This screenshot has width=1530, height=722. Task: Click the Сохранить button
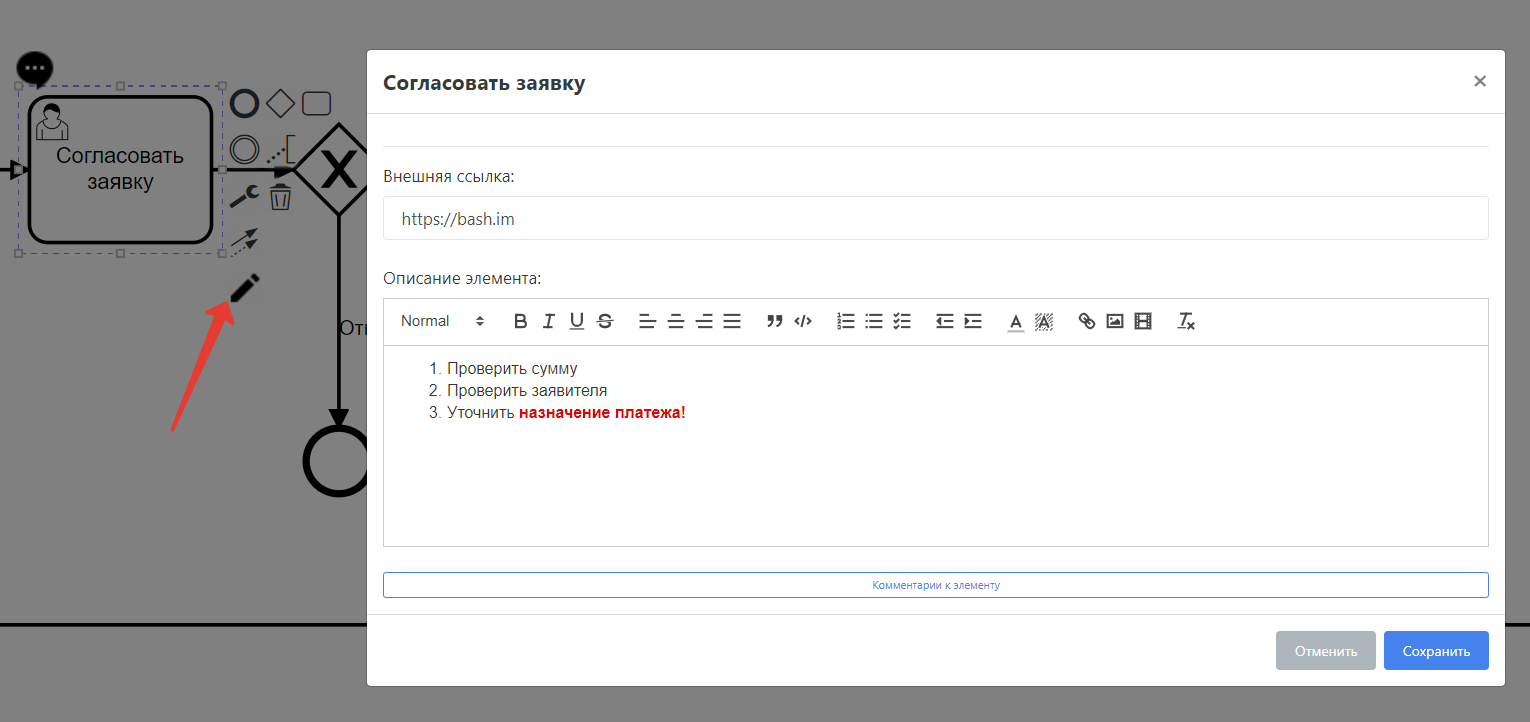pyautogui.click(x=1436, y=651)
